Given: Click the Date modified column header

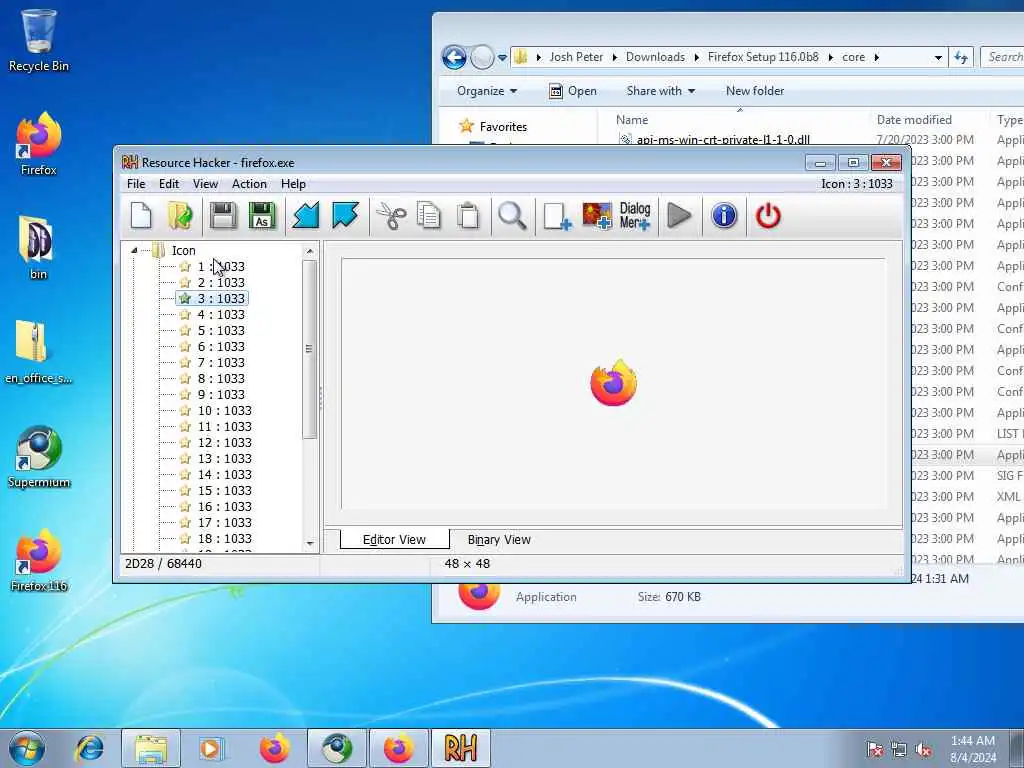Looking at the screenshot, I should [x=914, y=120].
